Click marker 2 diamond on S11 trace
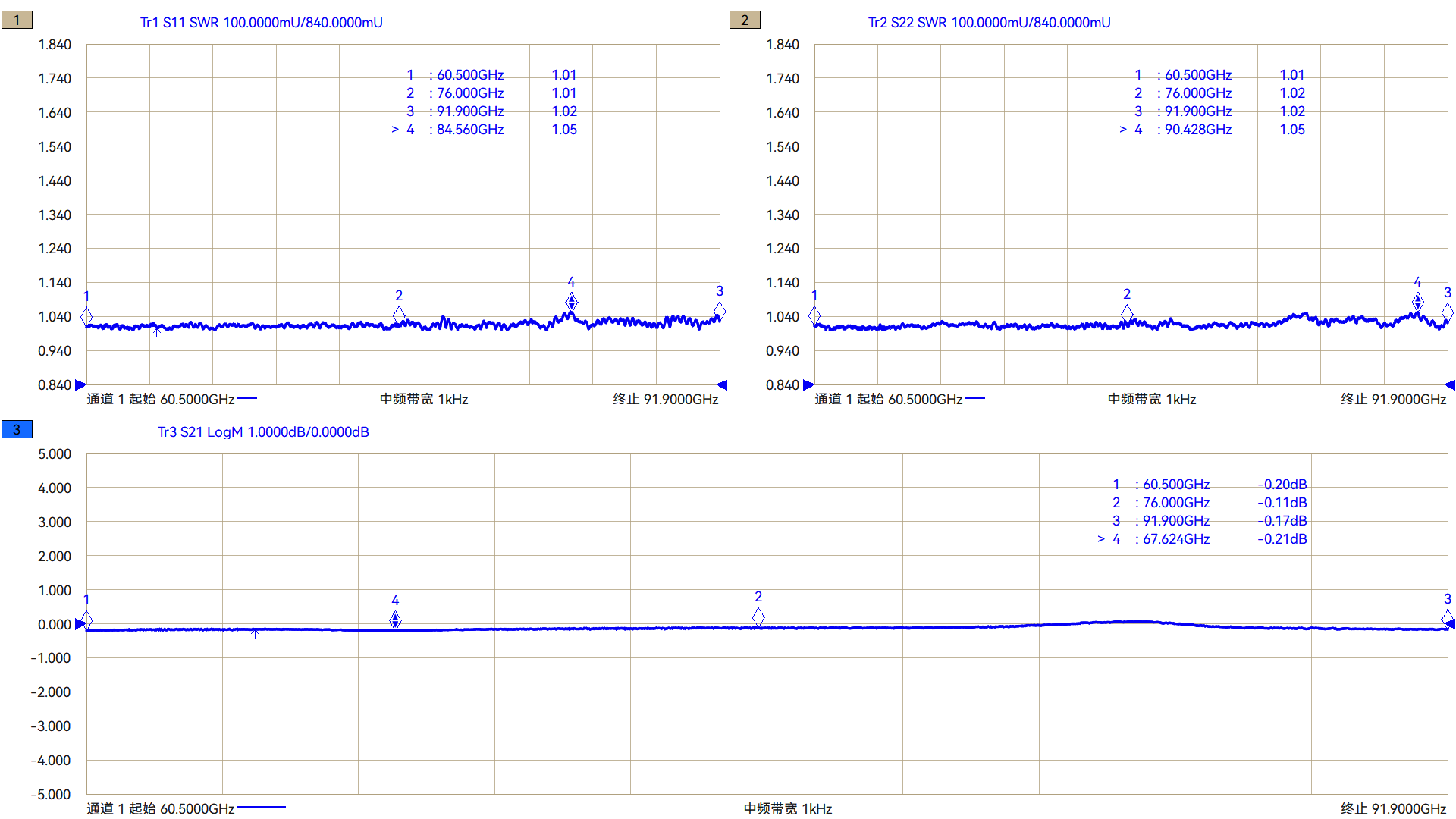This screenshot has width=1456, height=819. pyautogui.click(x=399, y=314)
